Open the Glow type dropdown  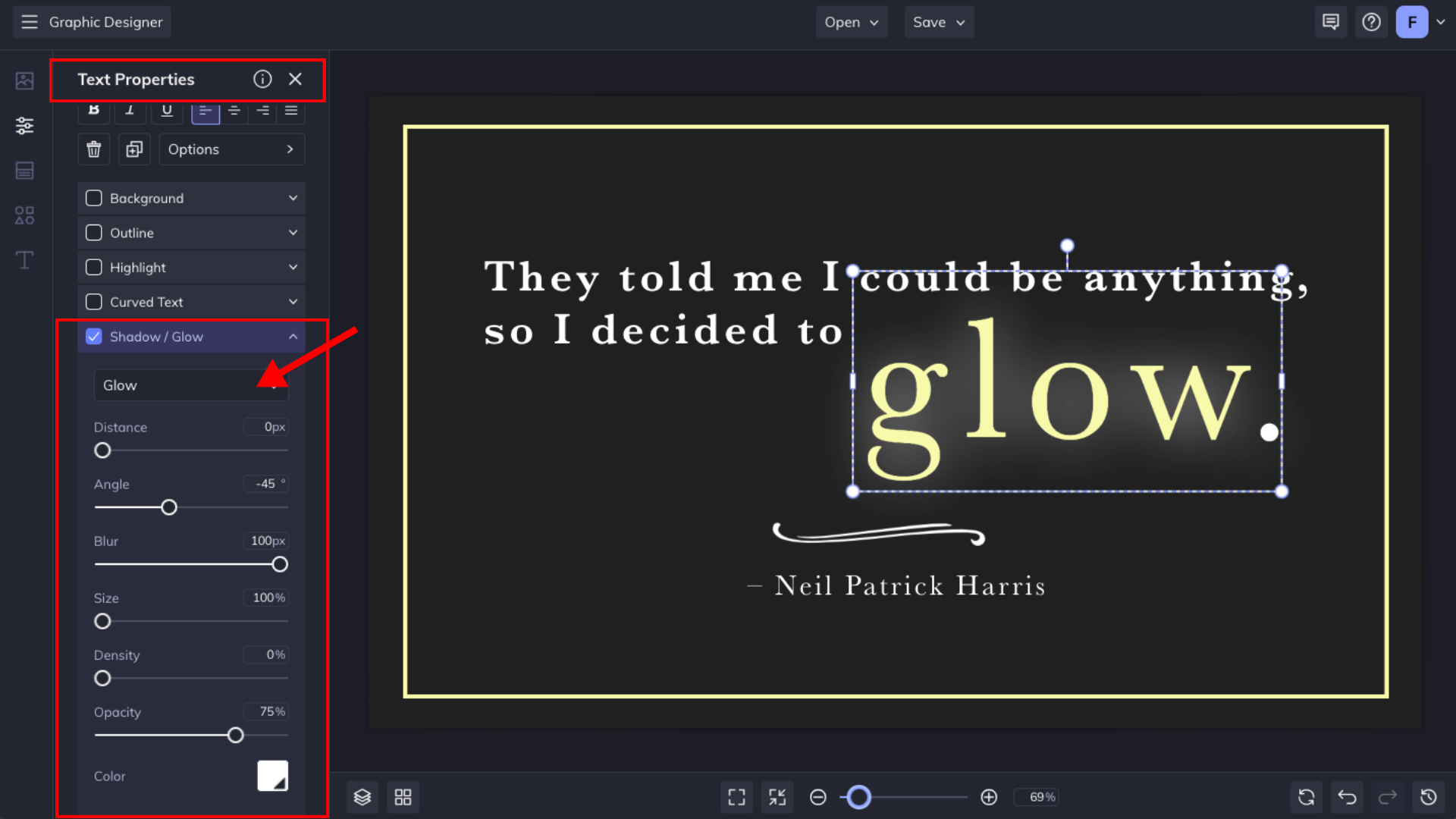pos(191,385)
